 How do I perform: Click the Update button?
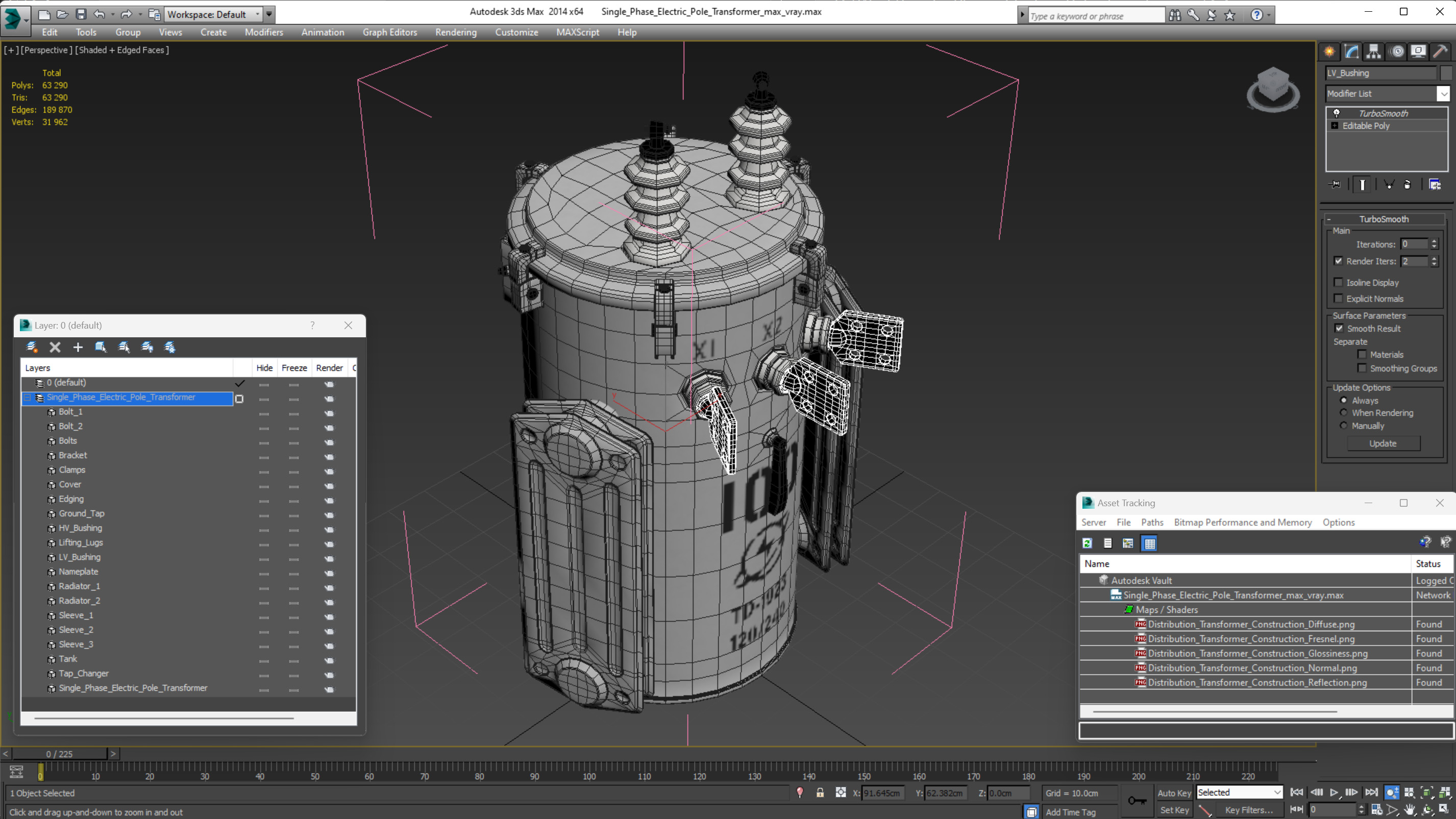click(1383, 443)
